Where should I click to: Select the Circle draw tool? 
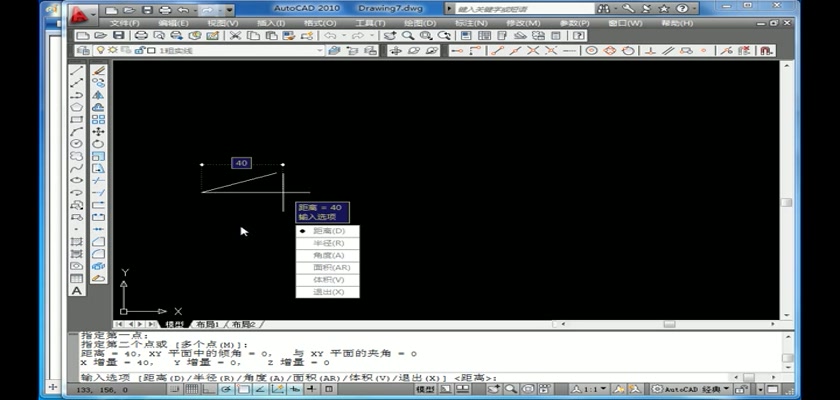[x=77, y=144]
